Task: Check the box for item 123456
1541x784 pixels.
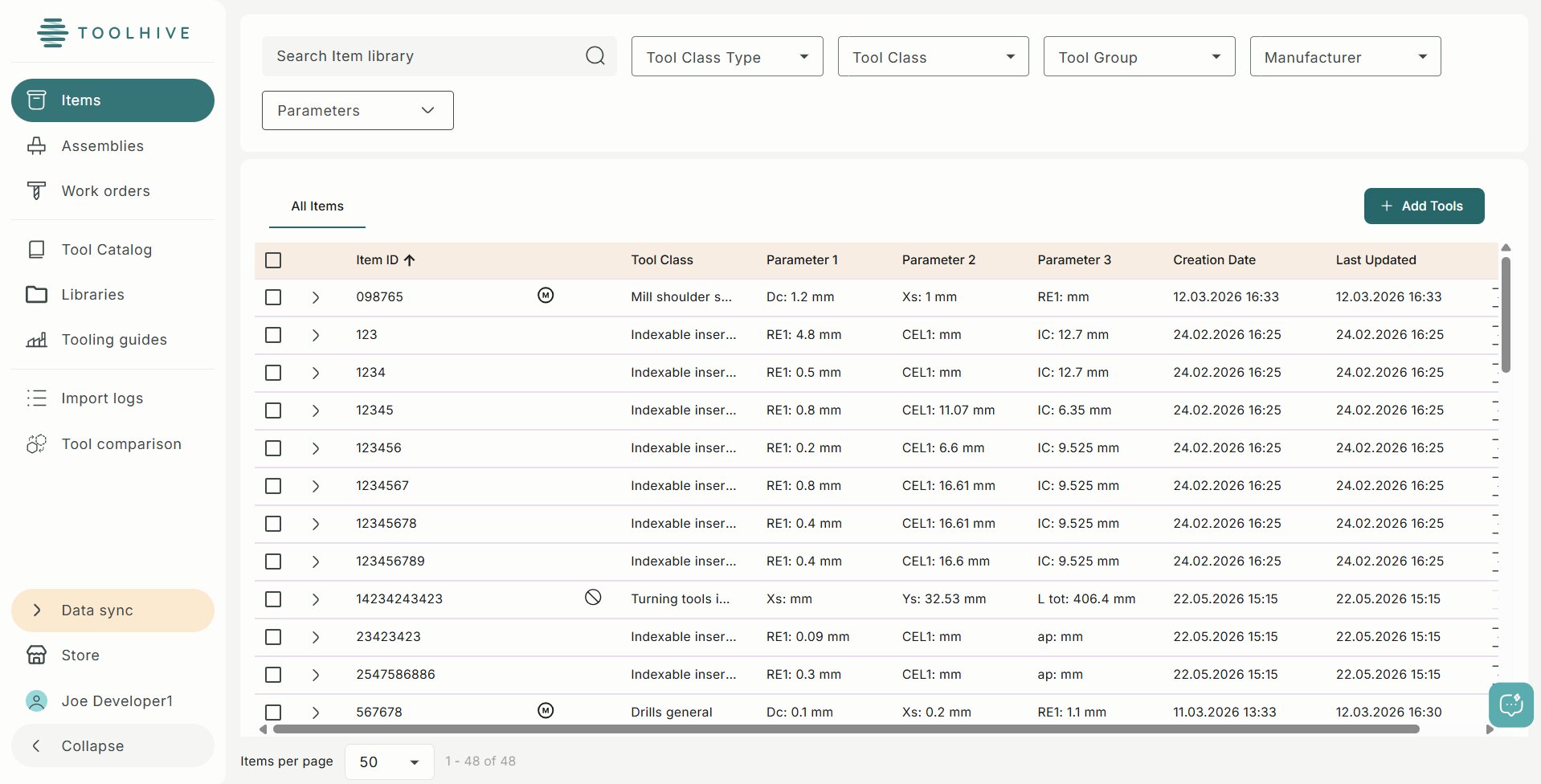Action: pos(273,448)
